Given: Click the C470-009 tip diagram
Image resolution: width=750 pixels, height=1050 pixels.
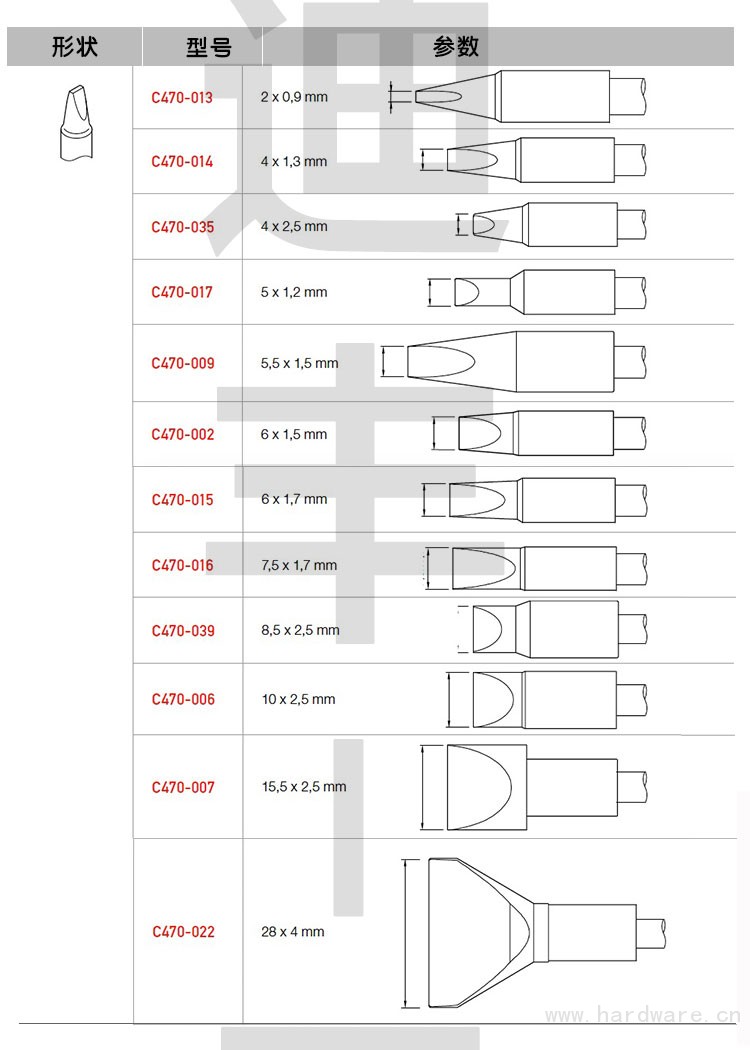Looking at the screenshot, I should 520,361.
